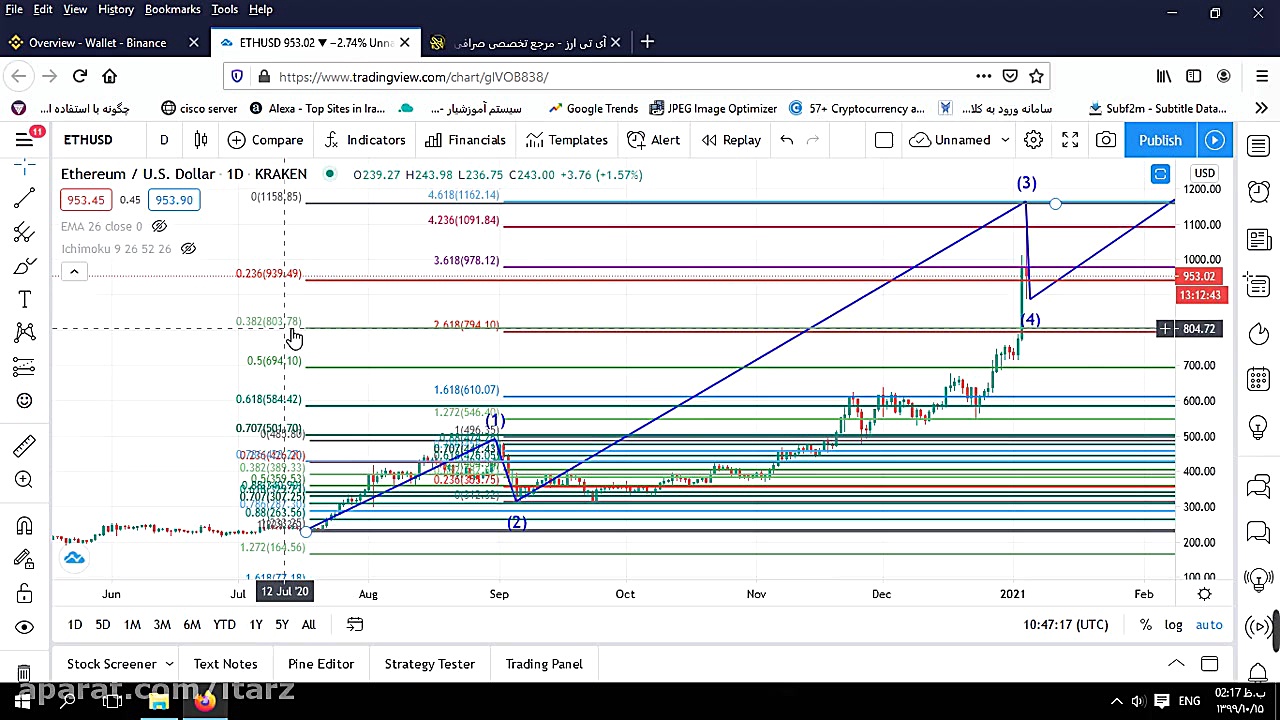Open the ideas lightbulb panel
This screenshot has width=1280, height=720.
pyautogui.click(x=1259, y=427)
